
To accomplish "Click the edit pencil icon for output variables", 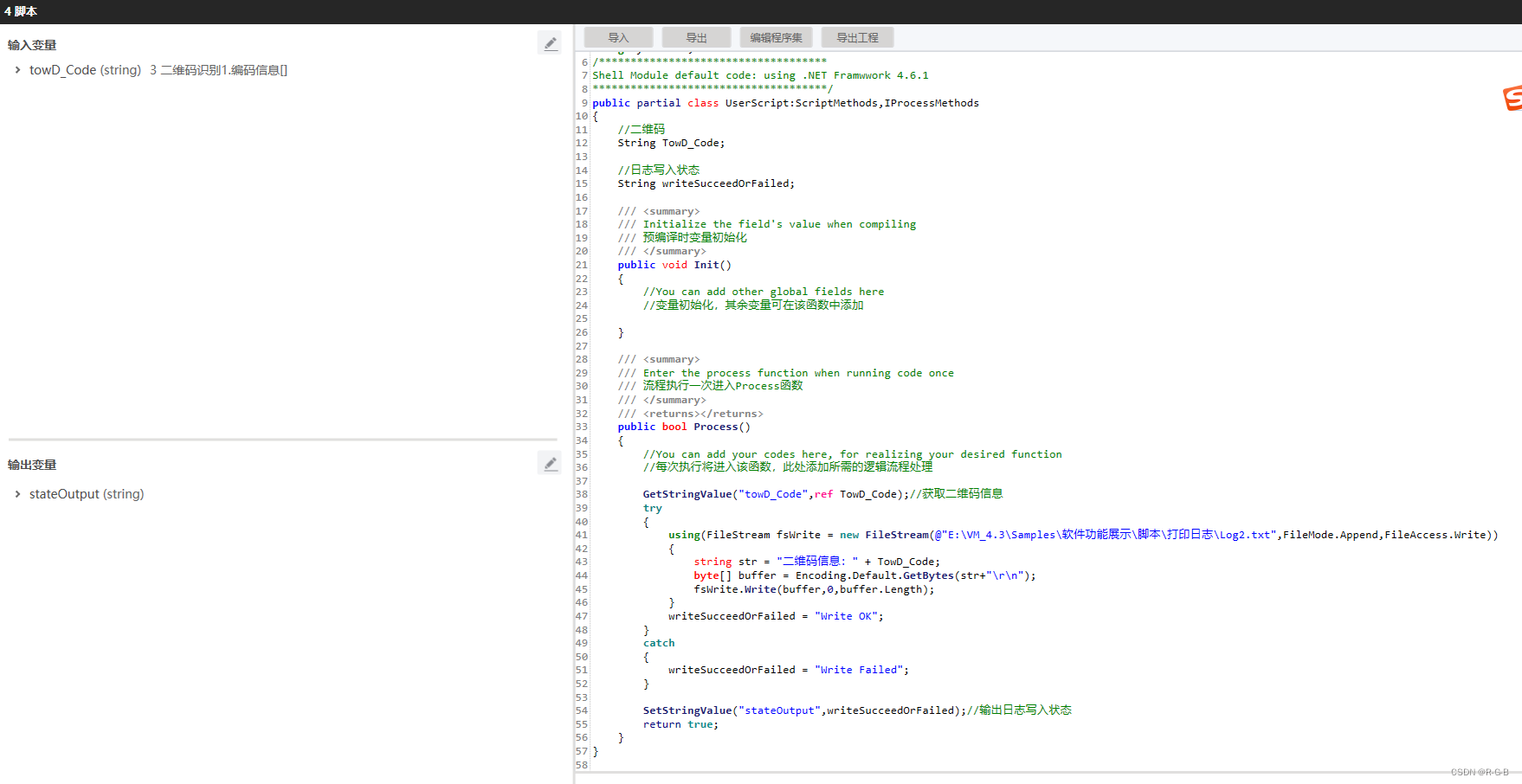I will [x=550, y=464].
